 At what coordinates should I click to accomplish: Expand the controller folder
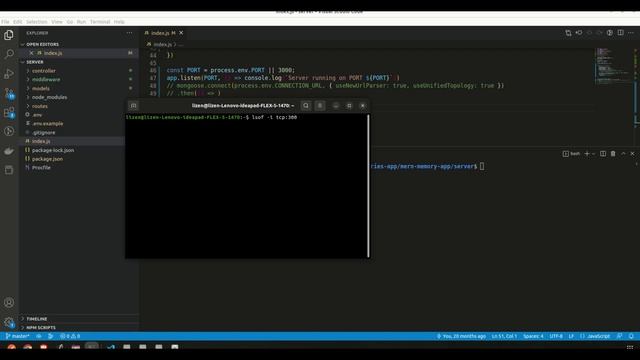(44, 71)
